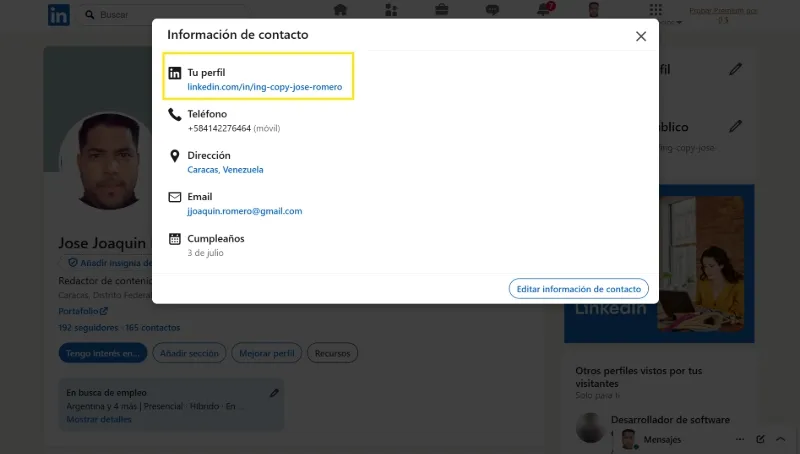Click Editar información de contacto button
Image resolution: width=800 pixels, height=454 pixels.
[x=579, y=289]
